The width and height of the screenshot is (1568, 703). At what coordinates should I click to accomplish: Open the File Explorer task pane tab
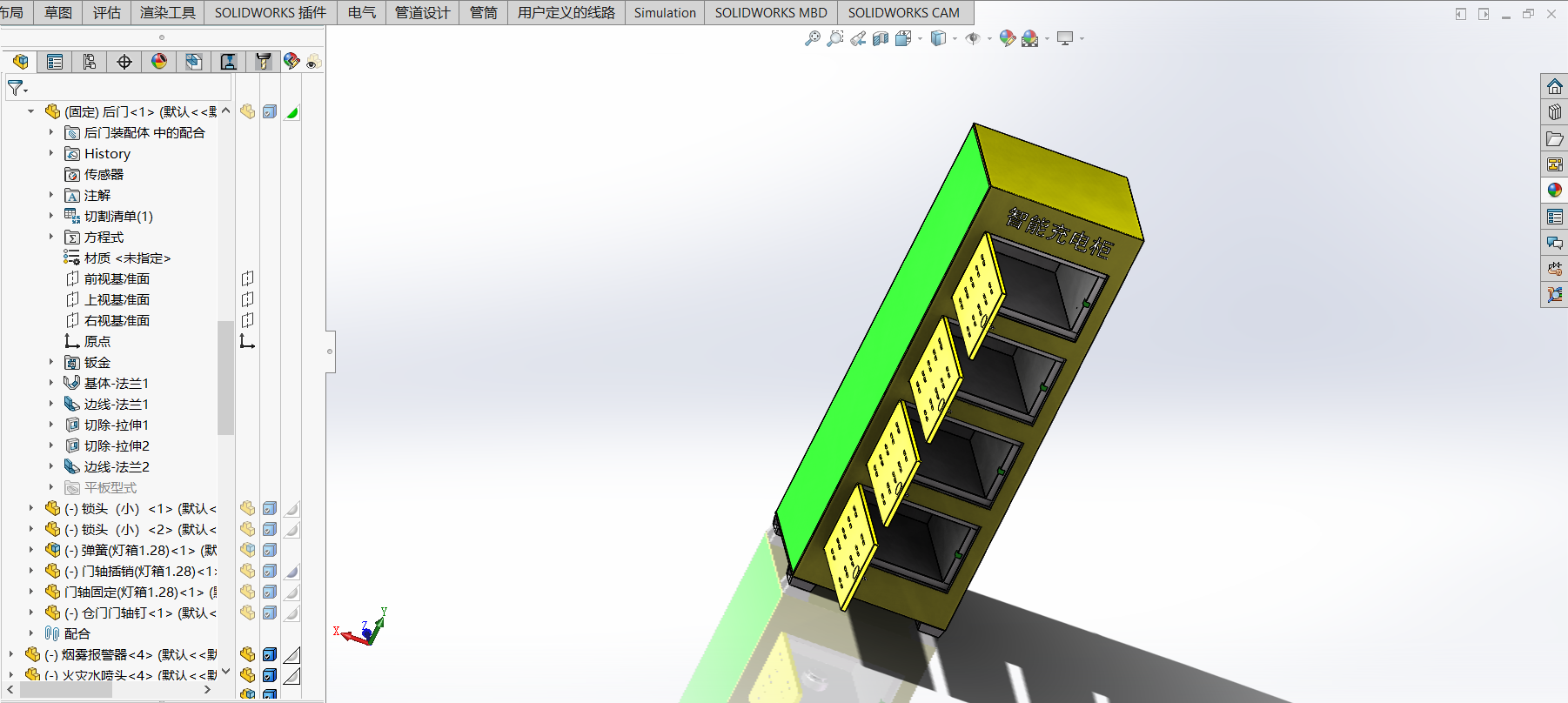pyautogui.click(x=1555, y=138)
